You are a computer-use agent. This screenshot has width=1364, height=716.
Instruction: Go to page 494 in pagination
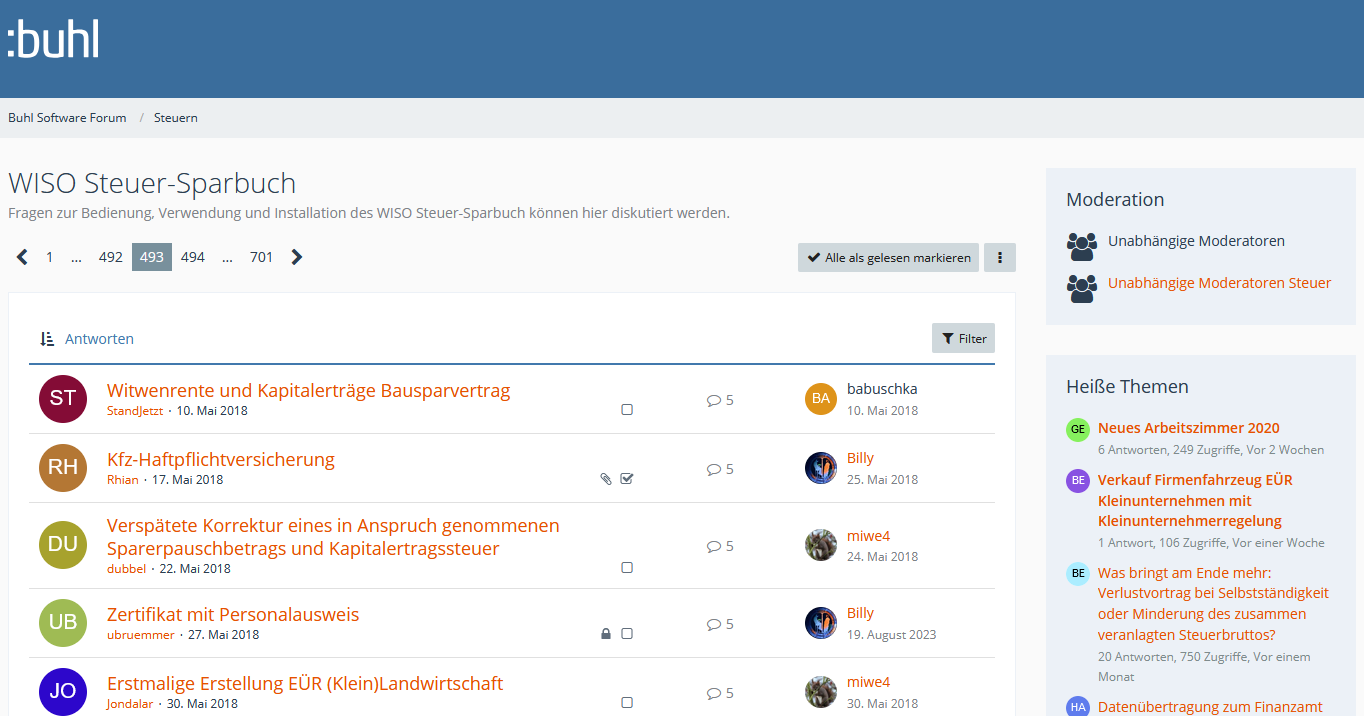[193, 257]
